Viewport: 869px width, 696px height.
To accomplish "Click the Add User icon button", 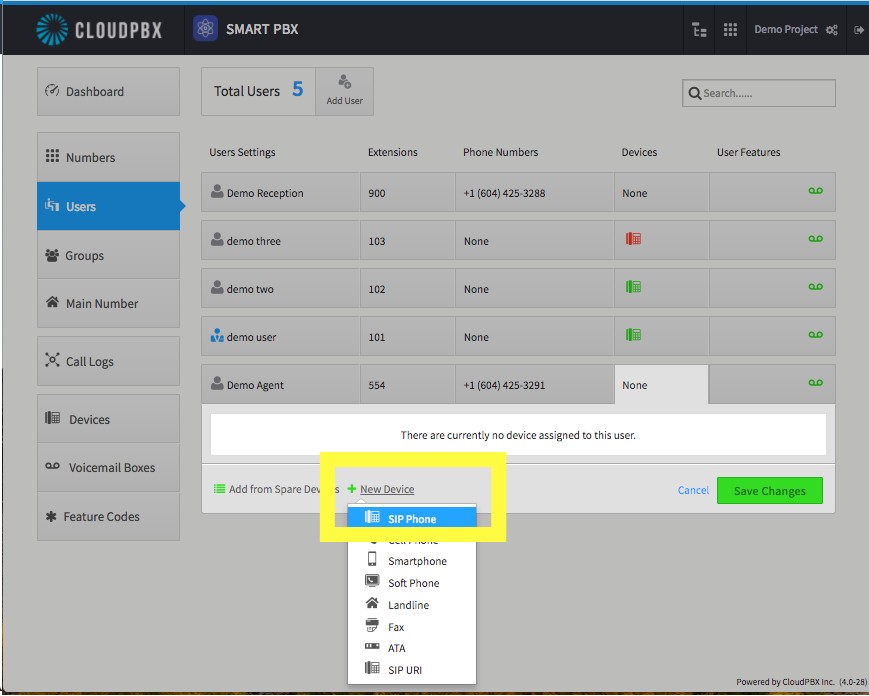I will 344,91.
